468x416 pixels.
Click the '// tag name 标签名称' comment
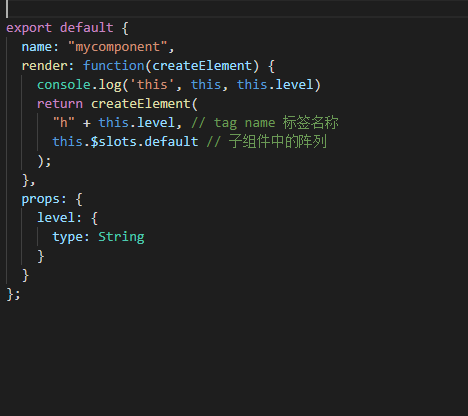coord(265,123)
